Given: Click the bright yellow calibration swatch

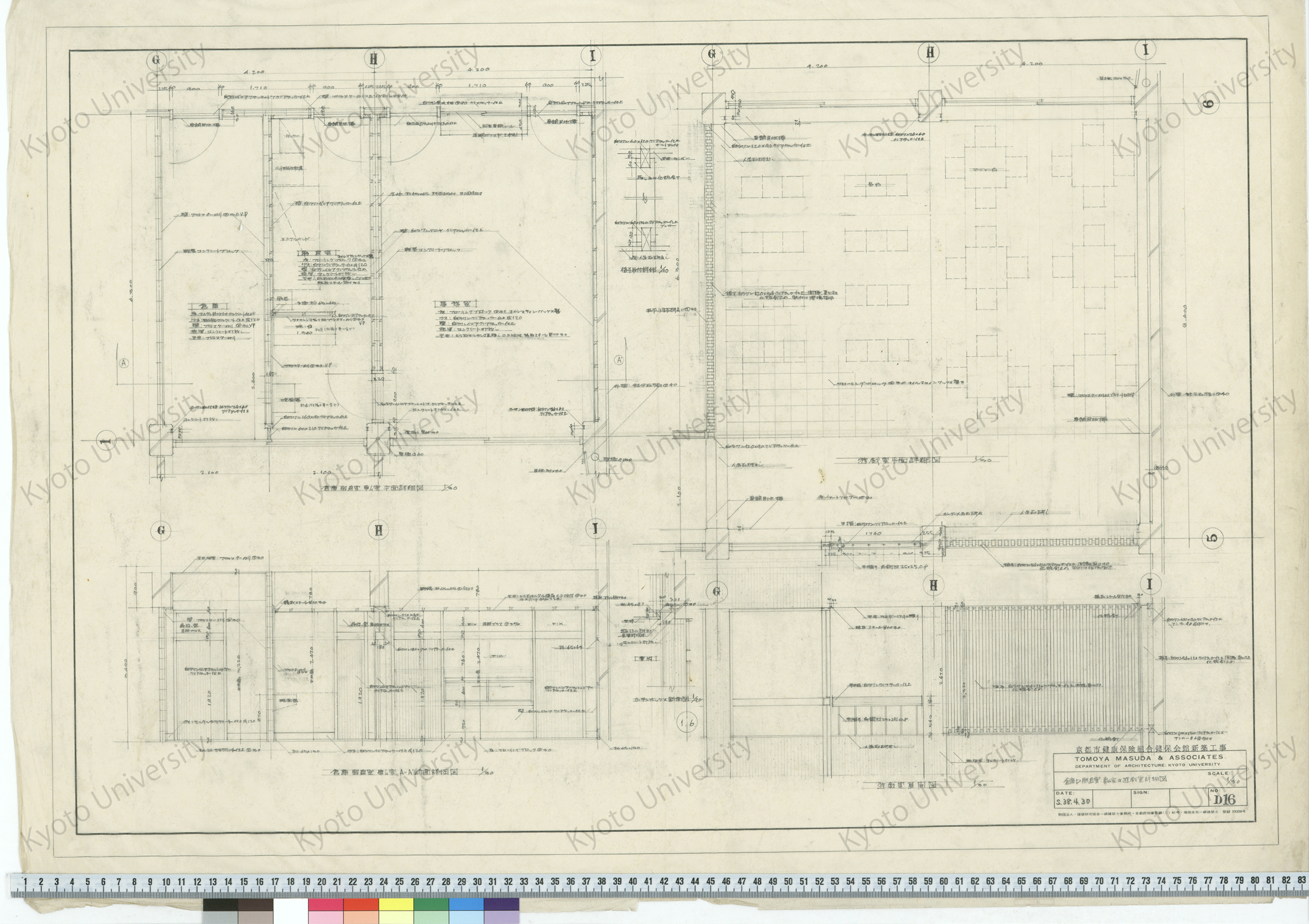Looking at the screenshot, I should pyautogui.click(x=396, y=905).
